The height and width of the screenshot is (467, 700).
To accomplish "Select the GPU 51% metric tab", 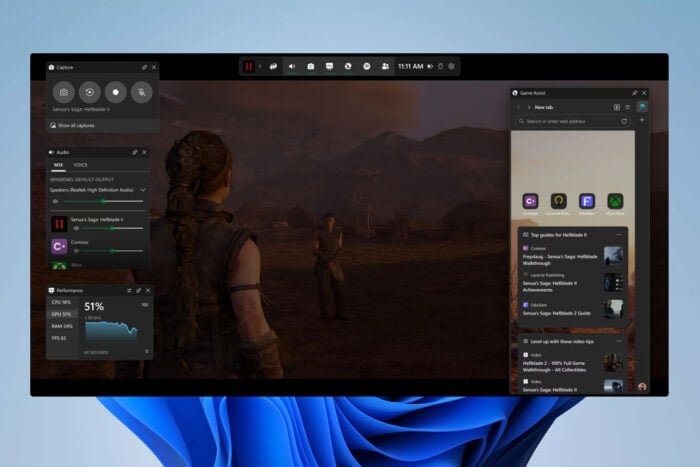I will tap(62, 314).
